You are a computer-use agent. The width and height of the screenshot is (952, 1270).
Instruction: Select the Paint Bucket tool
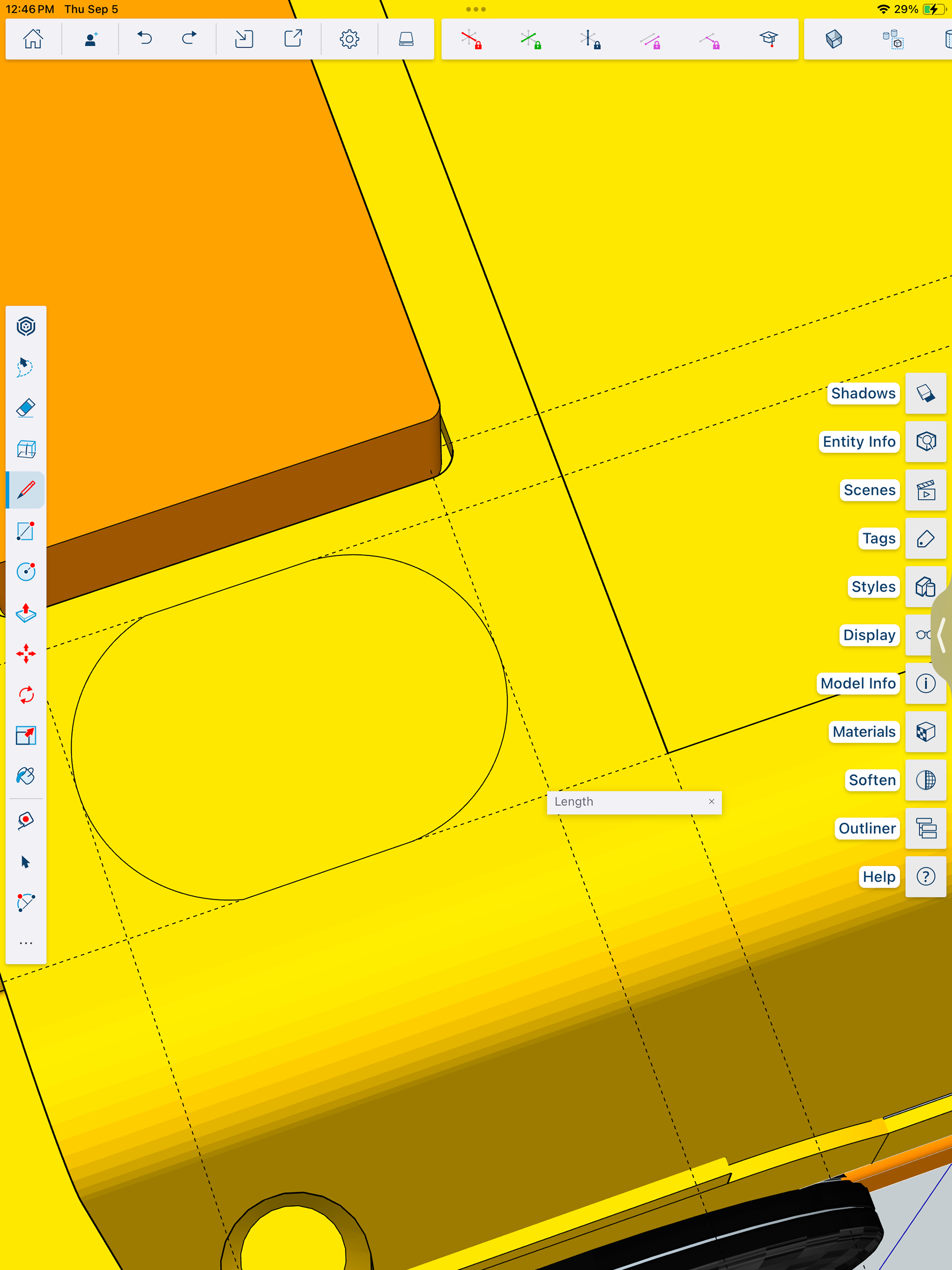[26, 776]
